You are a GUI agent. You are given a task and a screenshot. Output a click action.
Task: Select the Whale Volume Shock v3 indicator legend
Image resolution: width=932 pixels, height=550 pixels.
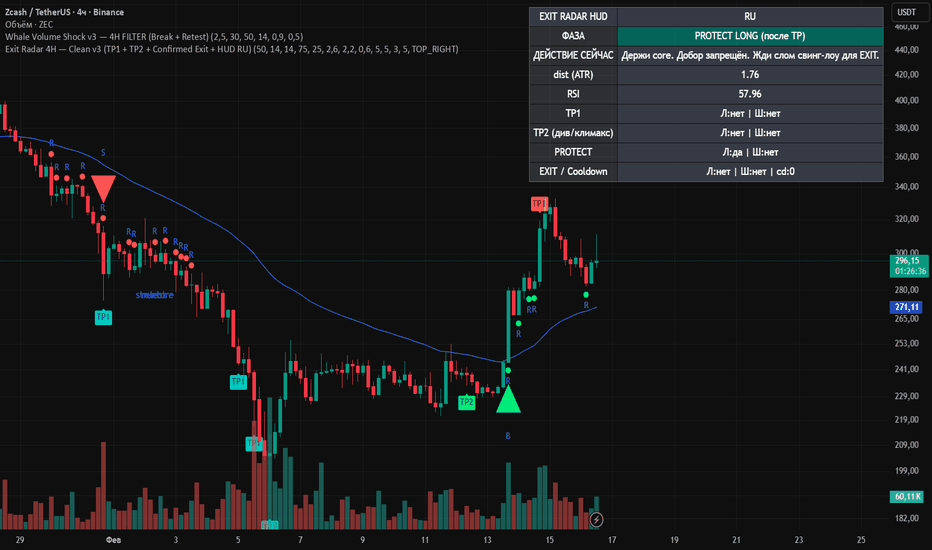tap(154, 37)
